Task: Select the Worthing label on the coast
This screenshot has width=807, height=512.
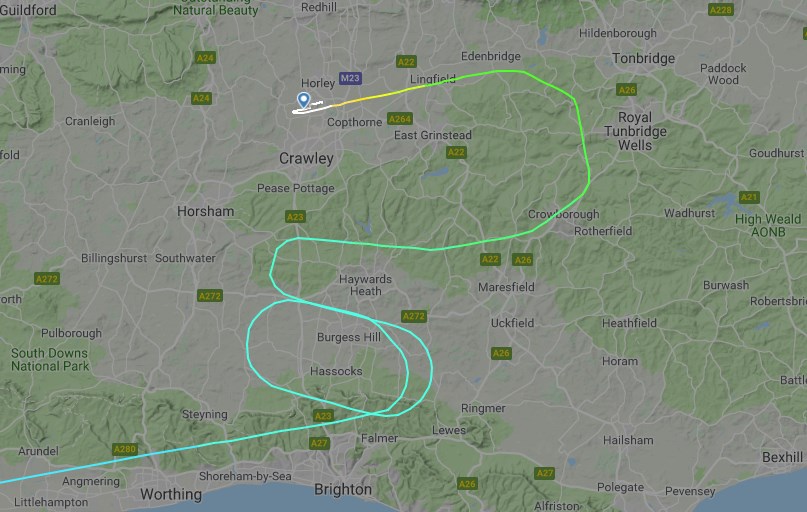Action: [x=171, y=495]
